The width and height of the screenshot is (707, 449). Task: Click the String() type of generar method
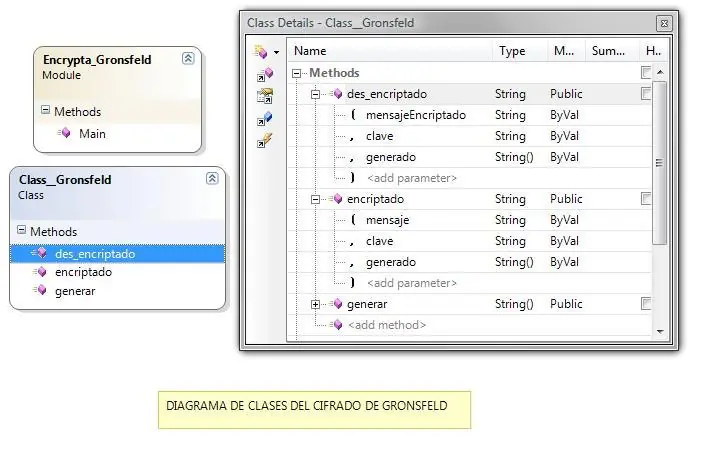[514, 304]
